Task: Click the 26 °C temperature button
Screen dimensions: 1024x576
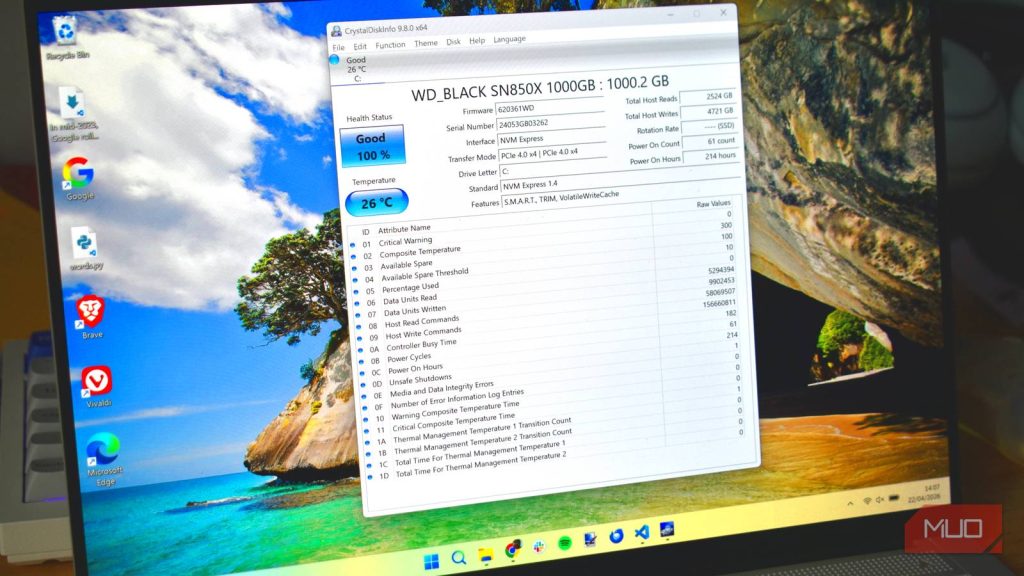Action: coord(377,203)
